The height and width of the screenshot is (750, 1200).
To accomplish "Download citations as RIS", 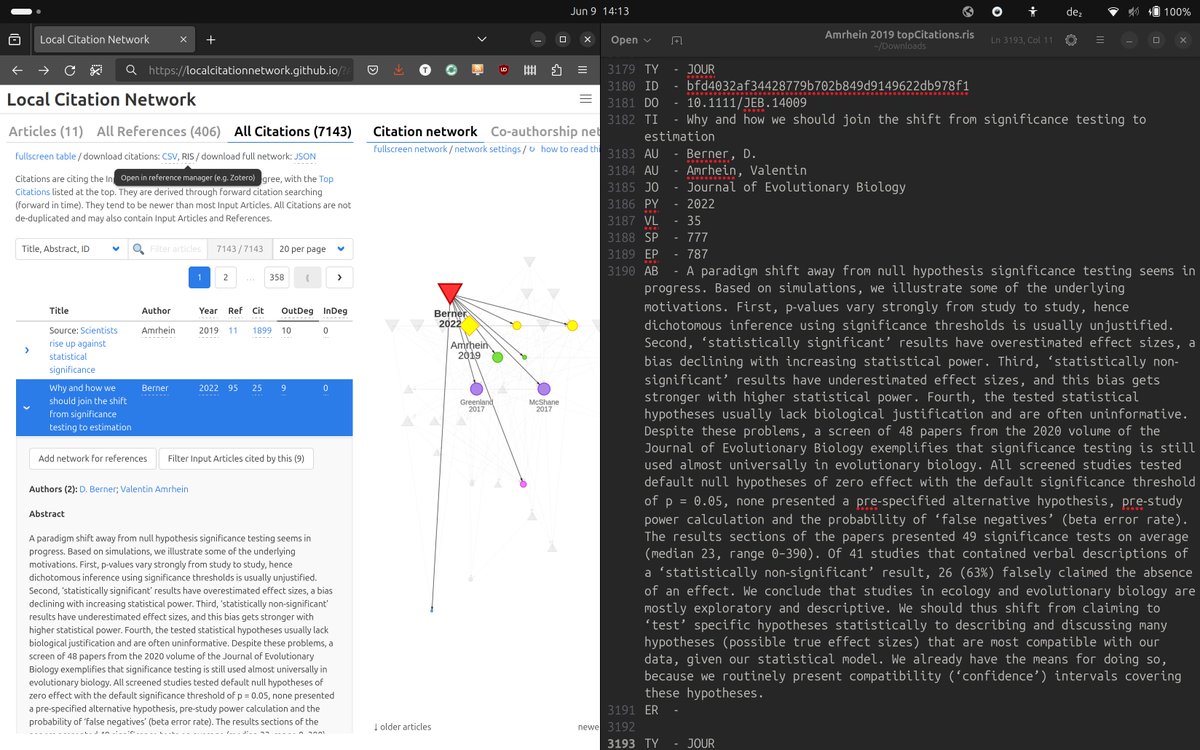I will point(188,156).
